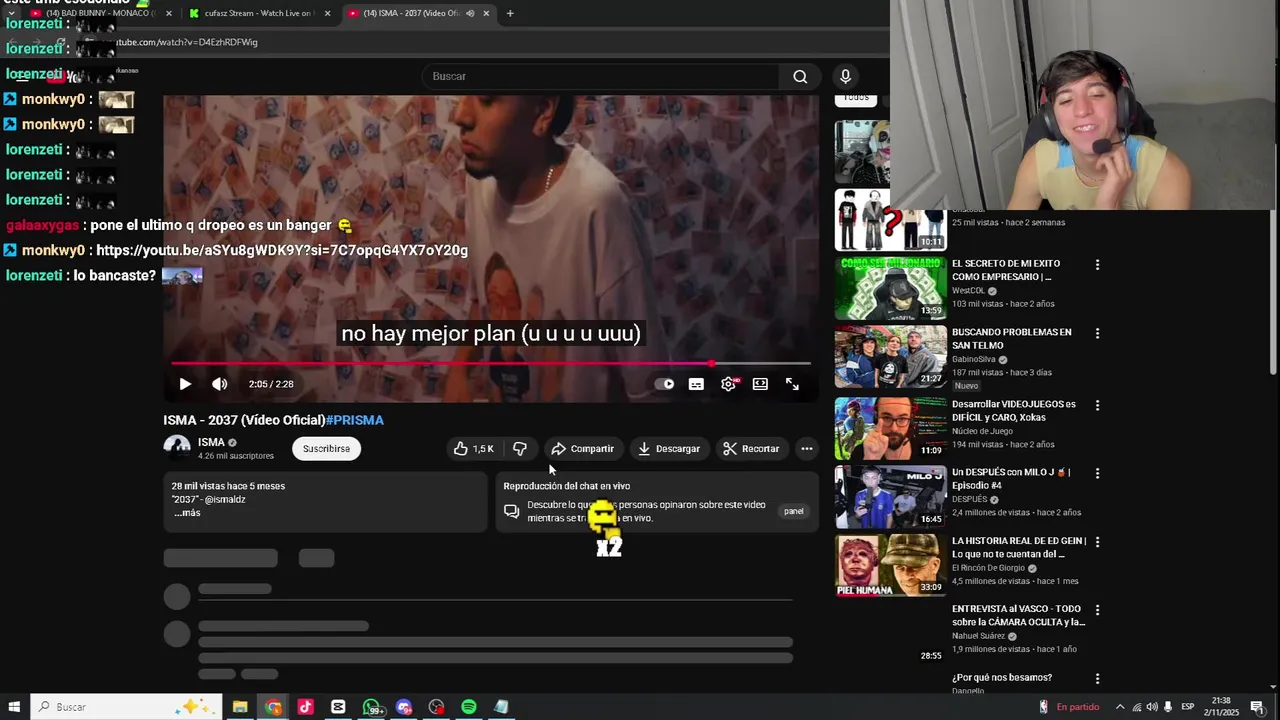Activate voice search microphone icon
This screenshot has height=720, width=1280.
coord(845,76)
